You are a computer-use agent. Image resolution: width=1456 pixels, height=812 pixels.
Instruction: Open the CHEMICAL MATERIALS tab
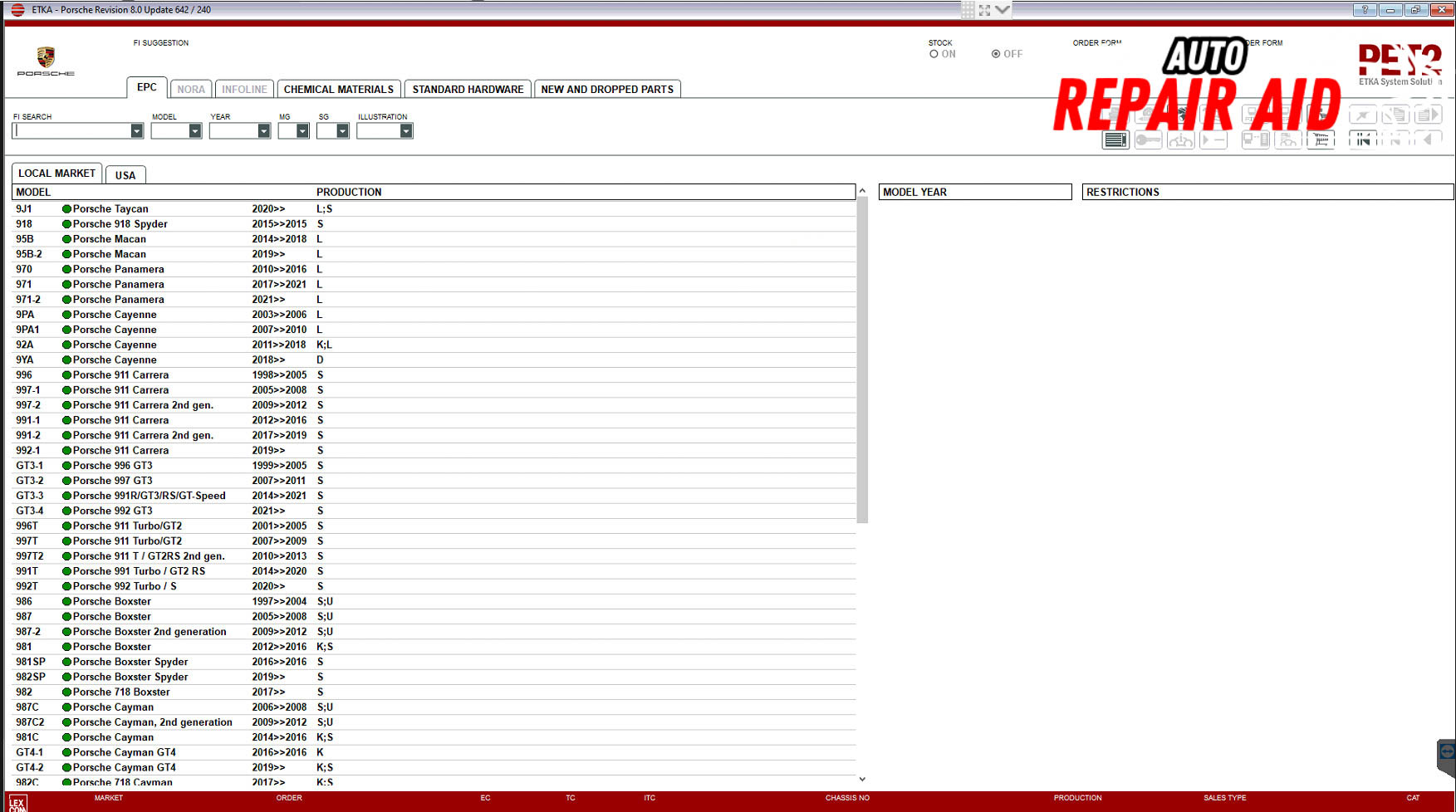[339, 89]
